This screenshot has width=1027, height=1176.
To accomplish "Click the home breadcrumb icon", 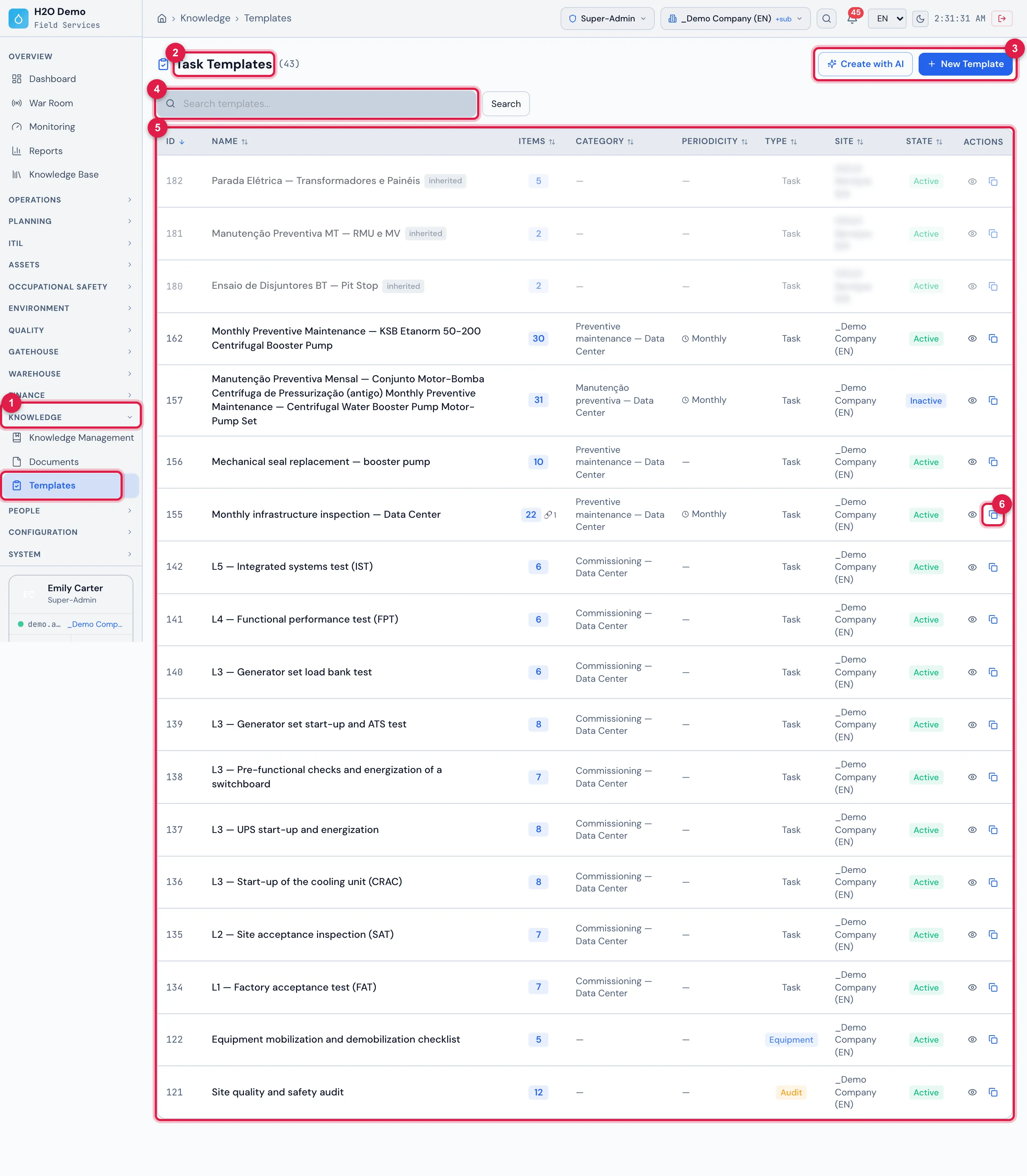I will 162,18.
